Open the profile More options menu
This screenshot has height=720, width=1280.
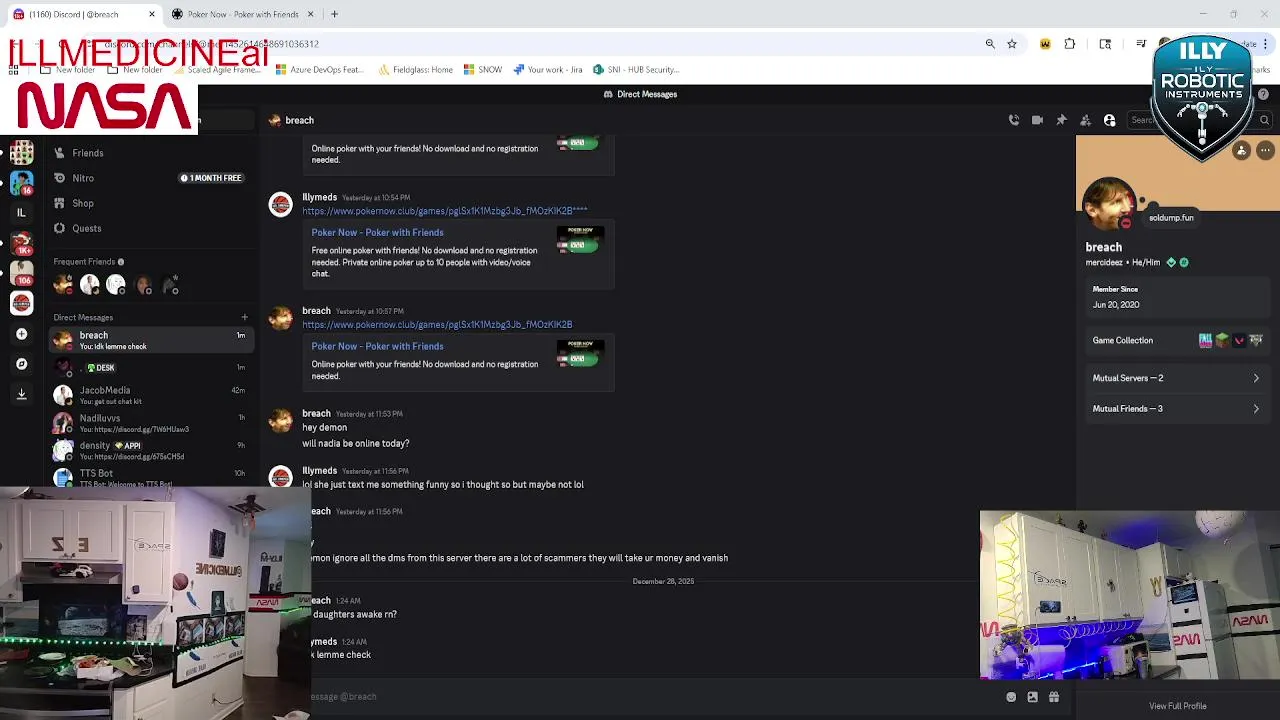coord(1265,150)
